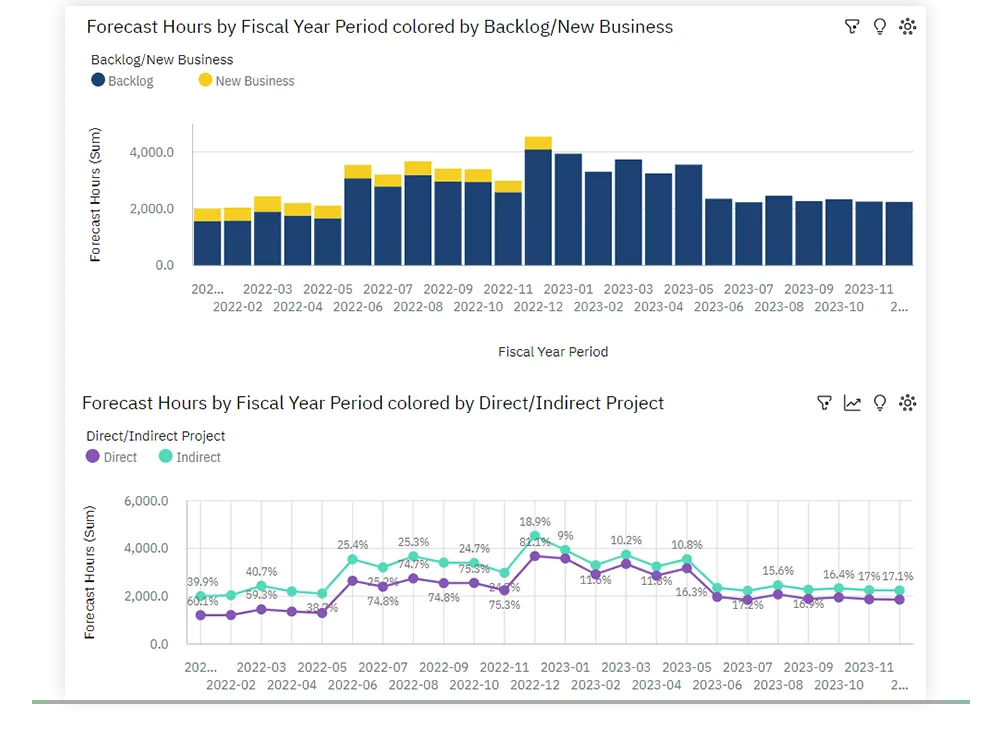
Task: Toggle the Indirect series in the legend
Action: [190, 457]
